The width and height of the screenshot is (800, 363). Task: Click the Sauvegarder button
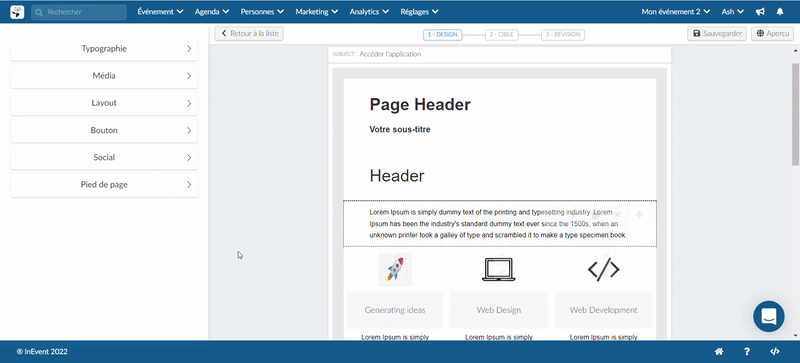tap(717, 34)
